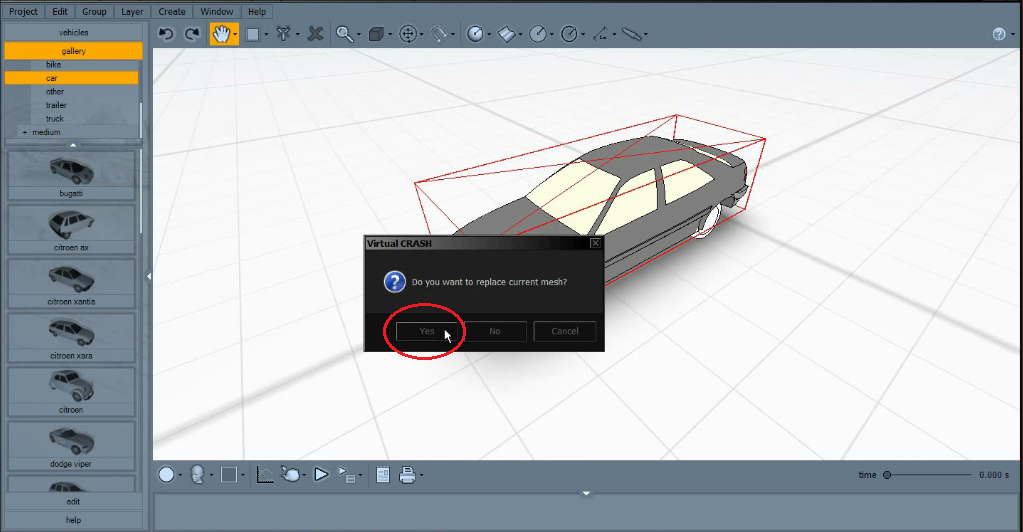Image resolution: width=1023 pixels, height=532 pixels.
Task: Open the Create menu
Action: pyautogui.click(x=172, y=12)
